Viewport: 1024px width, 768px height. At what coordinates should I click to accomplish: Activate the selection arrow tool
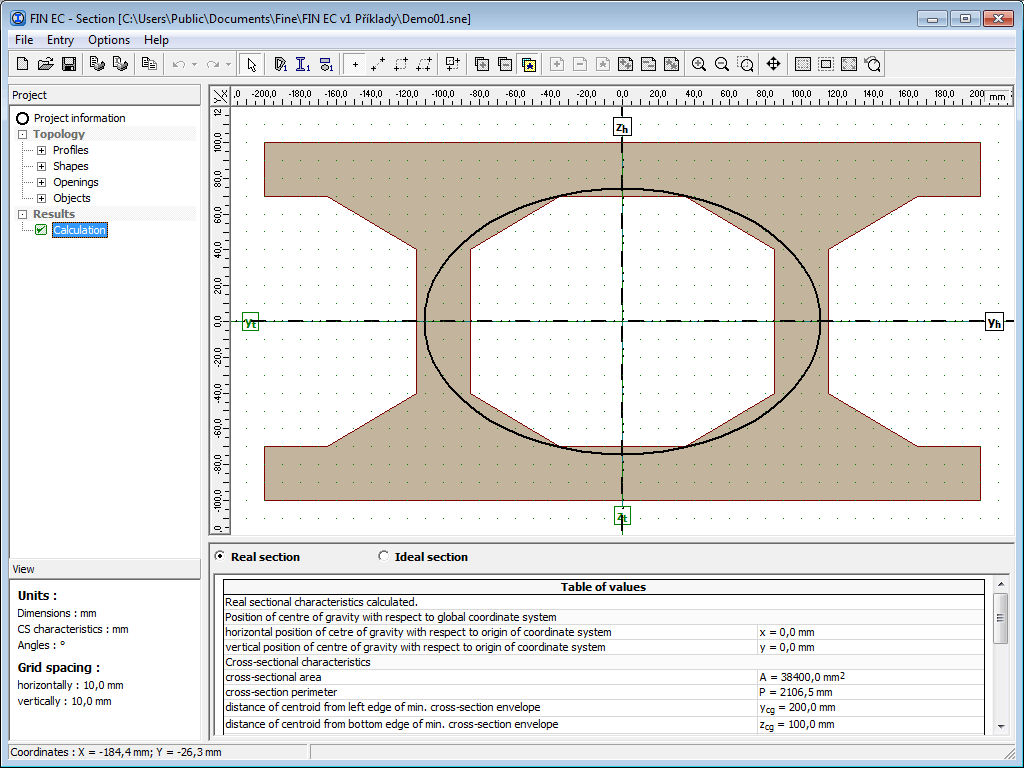[x=252, y=63]
